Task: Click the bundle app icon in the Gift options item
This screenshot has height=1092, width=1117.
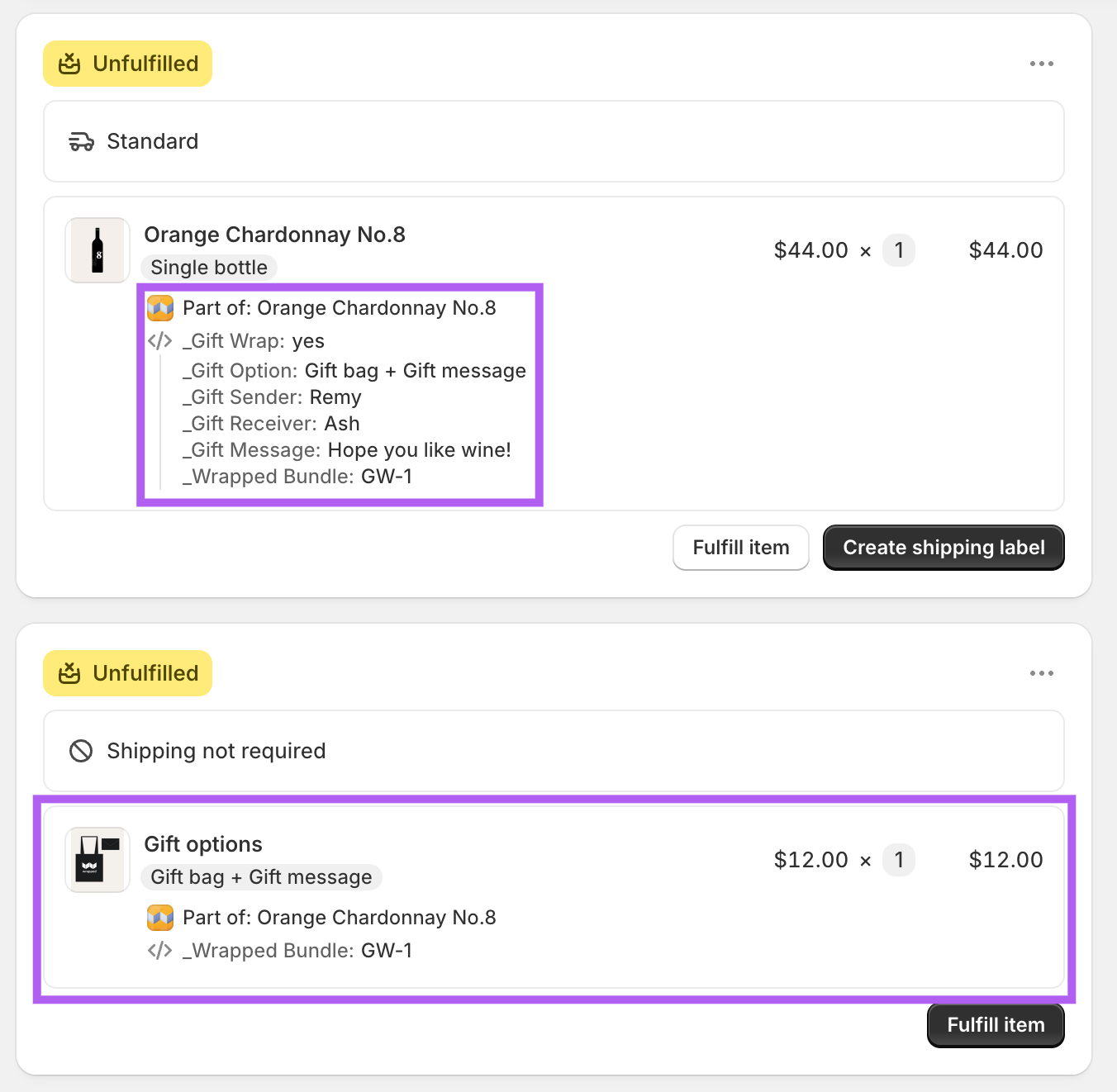Action: pyautogui.click(x=160, y=918)
